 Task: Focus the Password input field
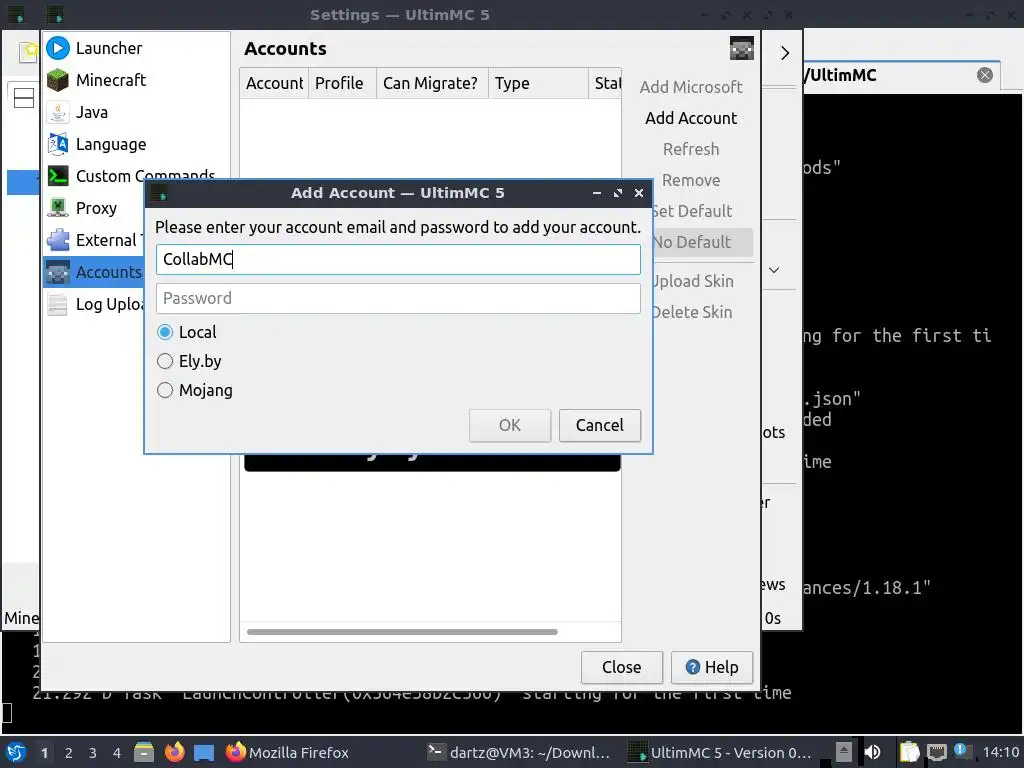[x=398, y=298]
